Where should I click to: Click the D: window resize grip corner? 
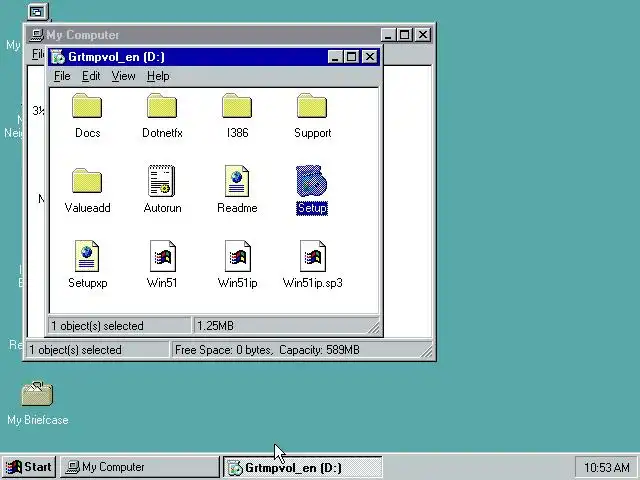click(x=374, y=327)
